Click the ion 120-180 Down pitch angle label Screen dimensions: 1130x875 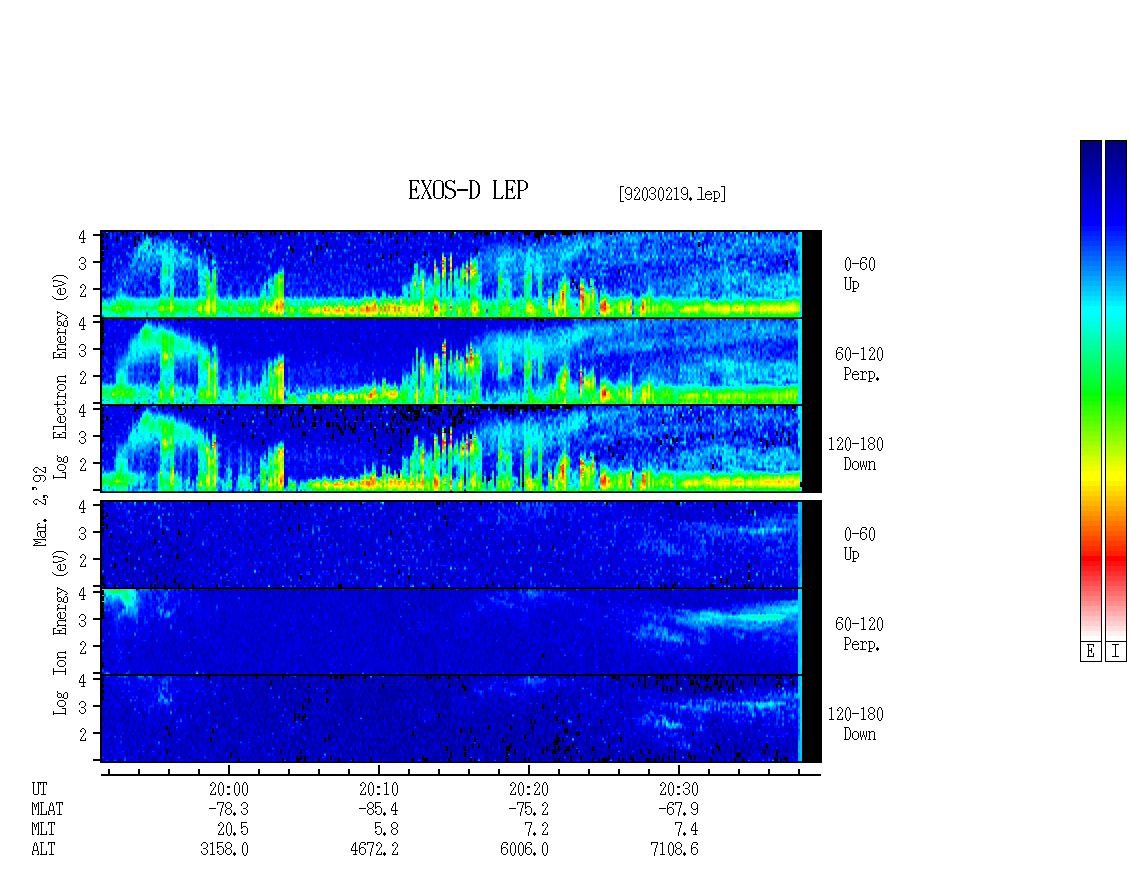[x=855, y=724]
